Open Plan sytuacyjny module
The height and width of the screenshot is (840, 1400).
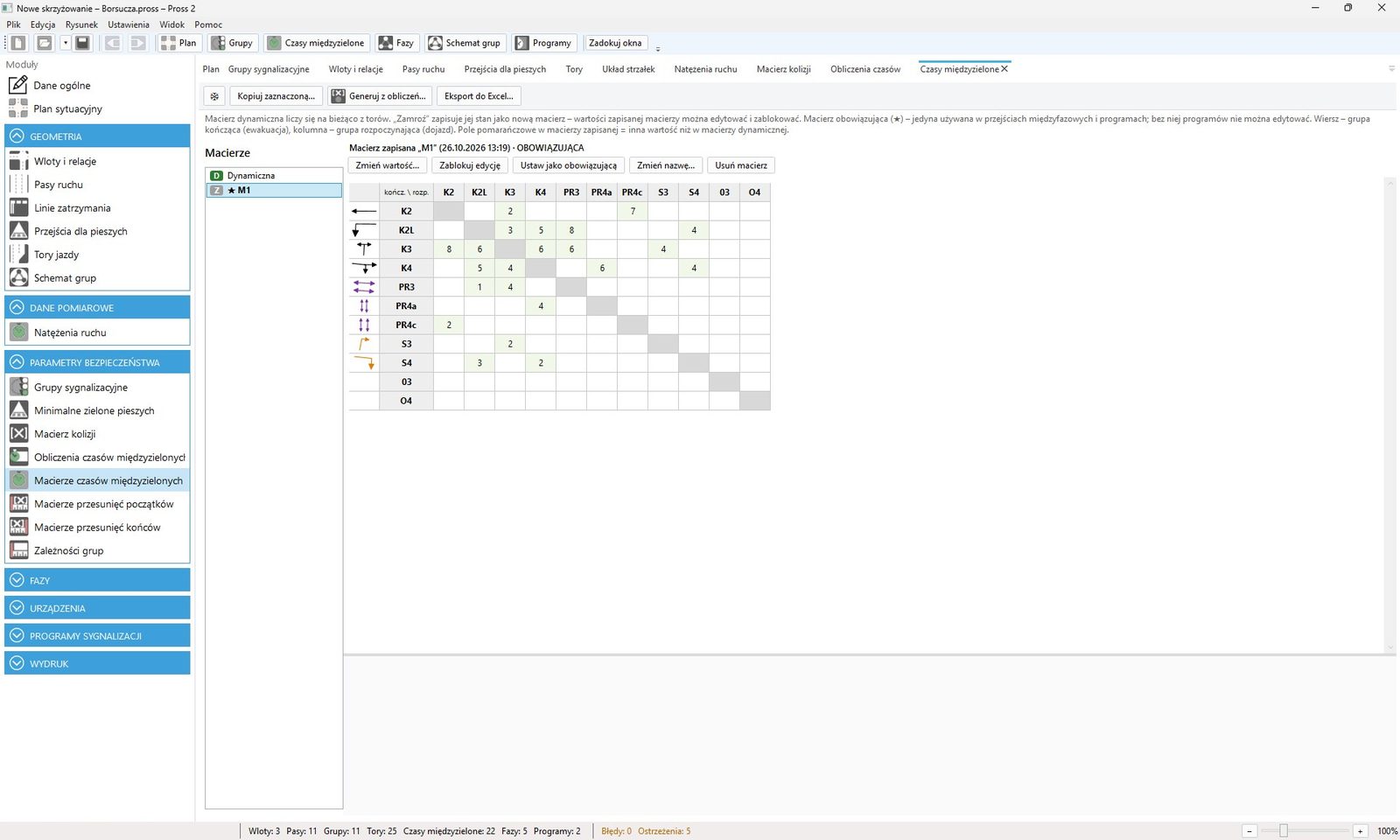tap(67, 108)
